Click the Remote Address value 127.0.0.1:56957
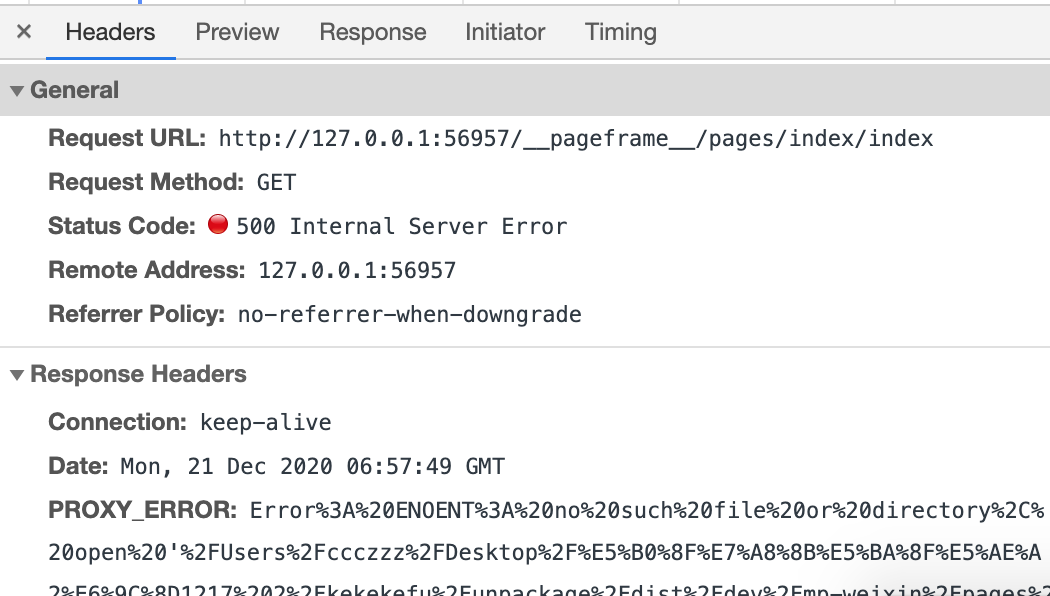The width and height of the screenshot is (1050, 596). (357, 271)
